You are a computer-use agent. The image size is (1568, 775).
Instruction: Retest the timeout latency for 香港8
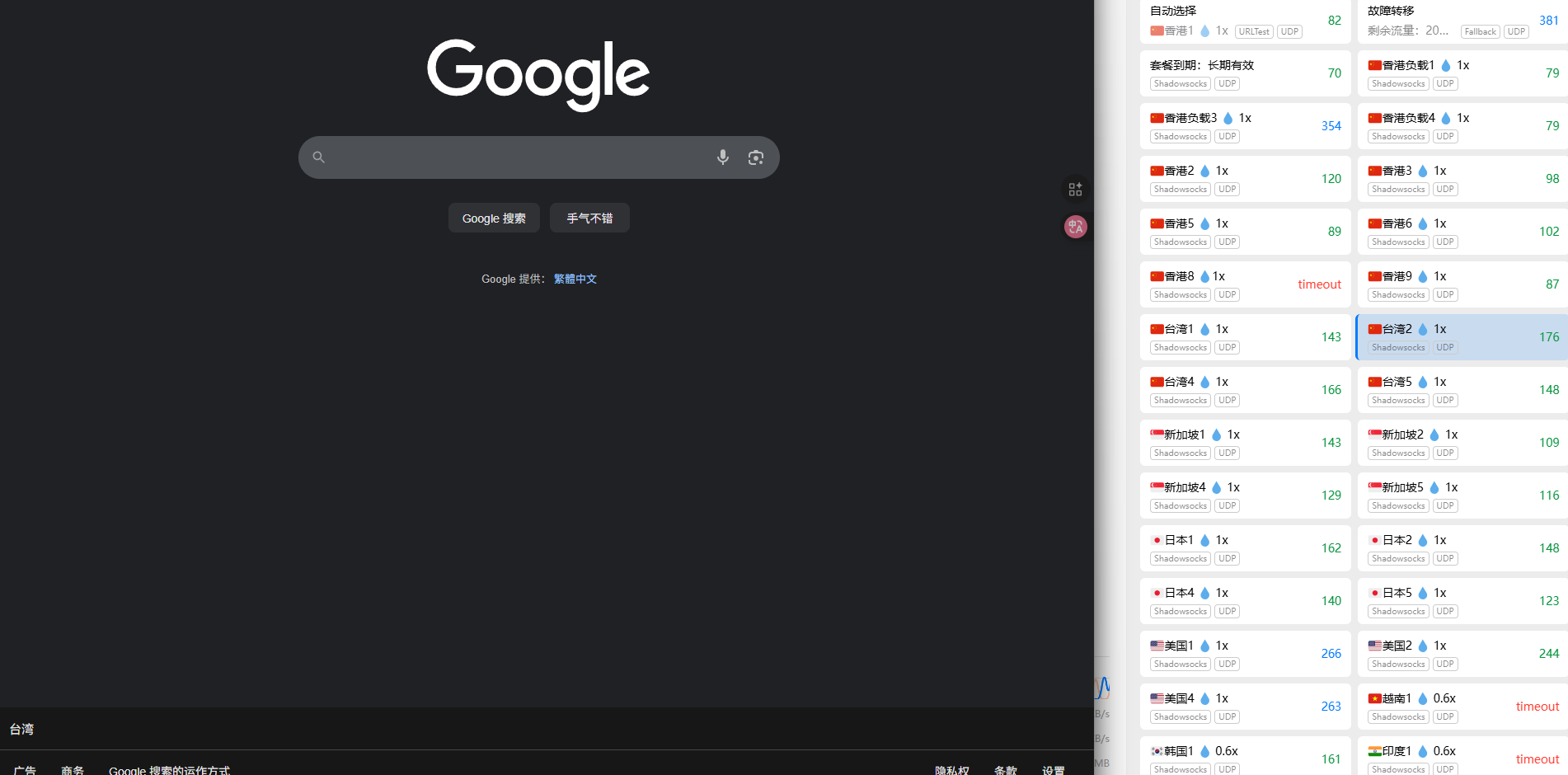[1319, 284]
